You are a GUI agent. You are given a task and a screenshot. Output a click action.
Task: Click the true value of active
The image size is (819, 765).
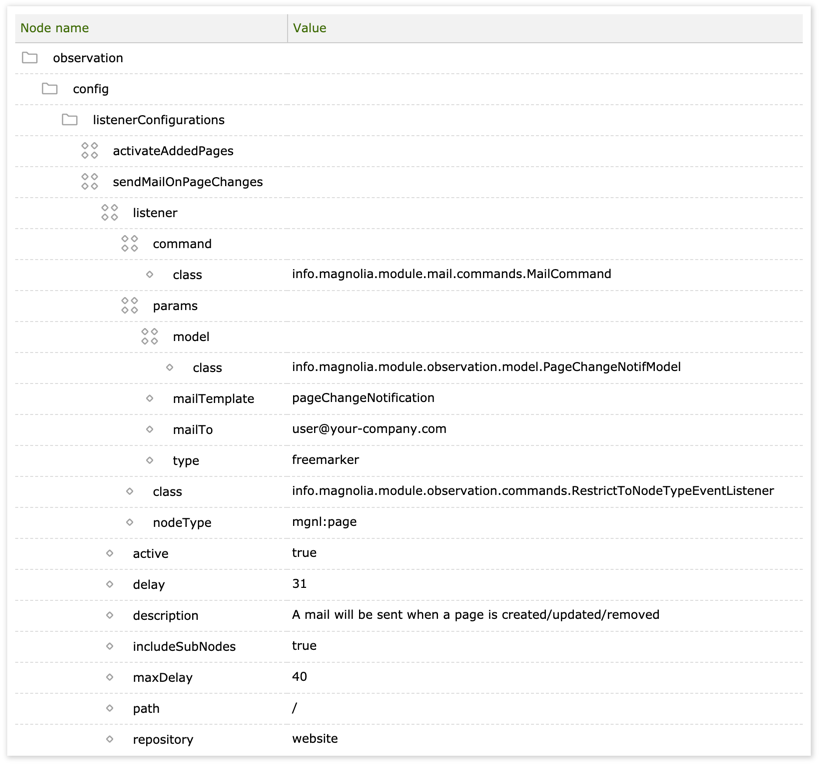pos(304,552)
